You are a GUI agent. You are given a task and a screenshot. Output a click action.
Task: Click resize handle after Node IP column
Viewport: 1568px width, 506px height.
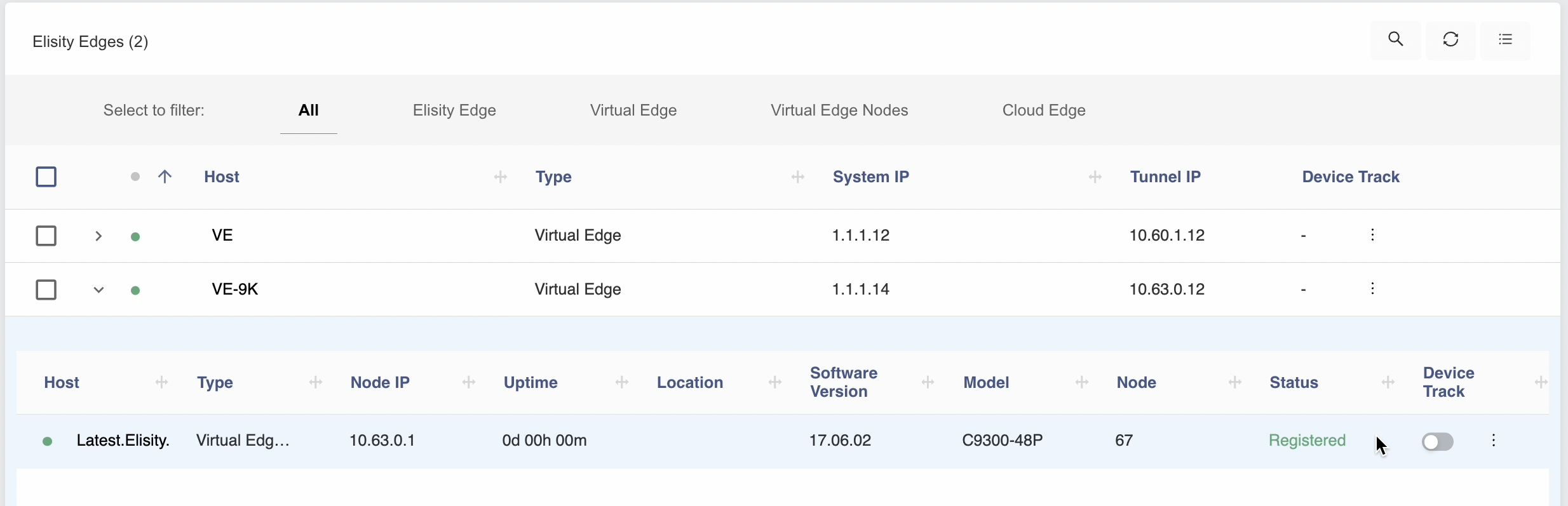point(469,382)
